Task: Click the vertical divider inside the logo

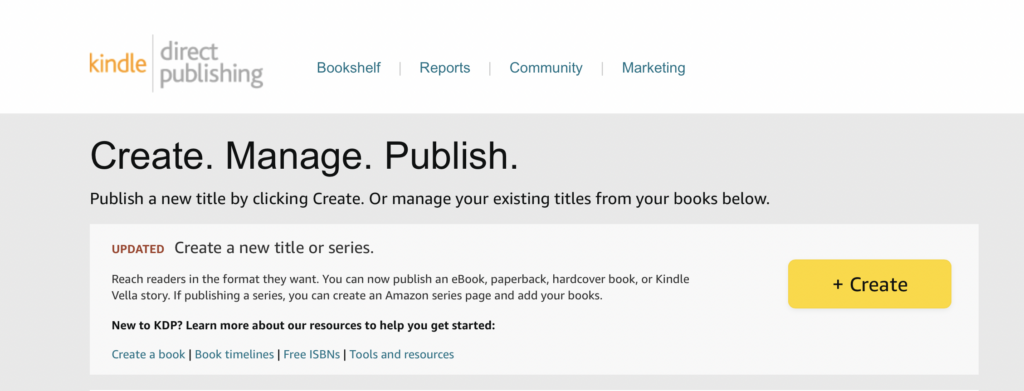Action: [x=153, y=63]
